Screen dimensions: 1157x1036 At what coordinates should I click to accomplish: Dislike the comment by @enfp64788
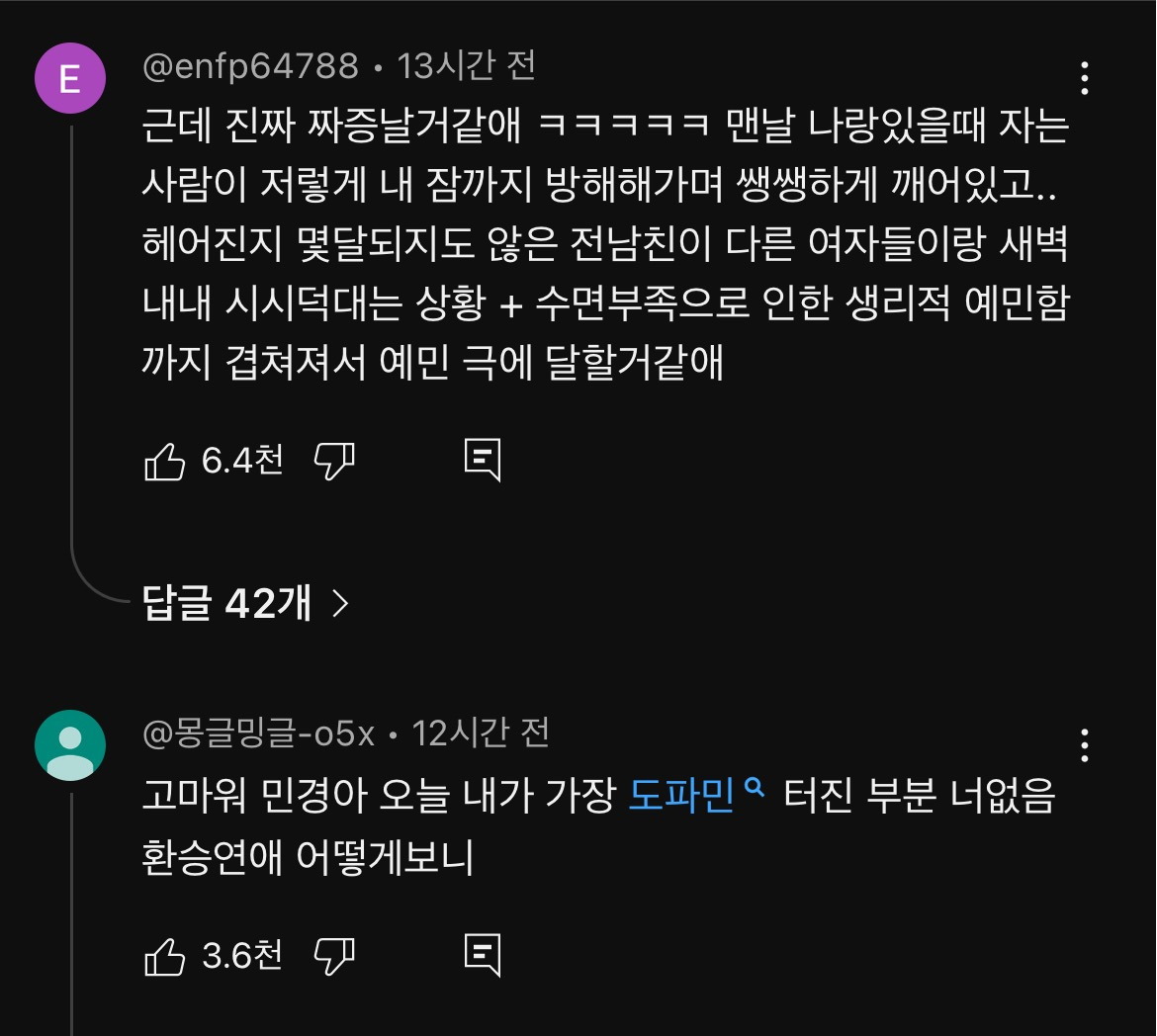click(x=334, y=461)
